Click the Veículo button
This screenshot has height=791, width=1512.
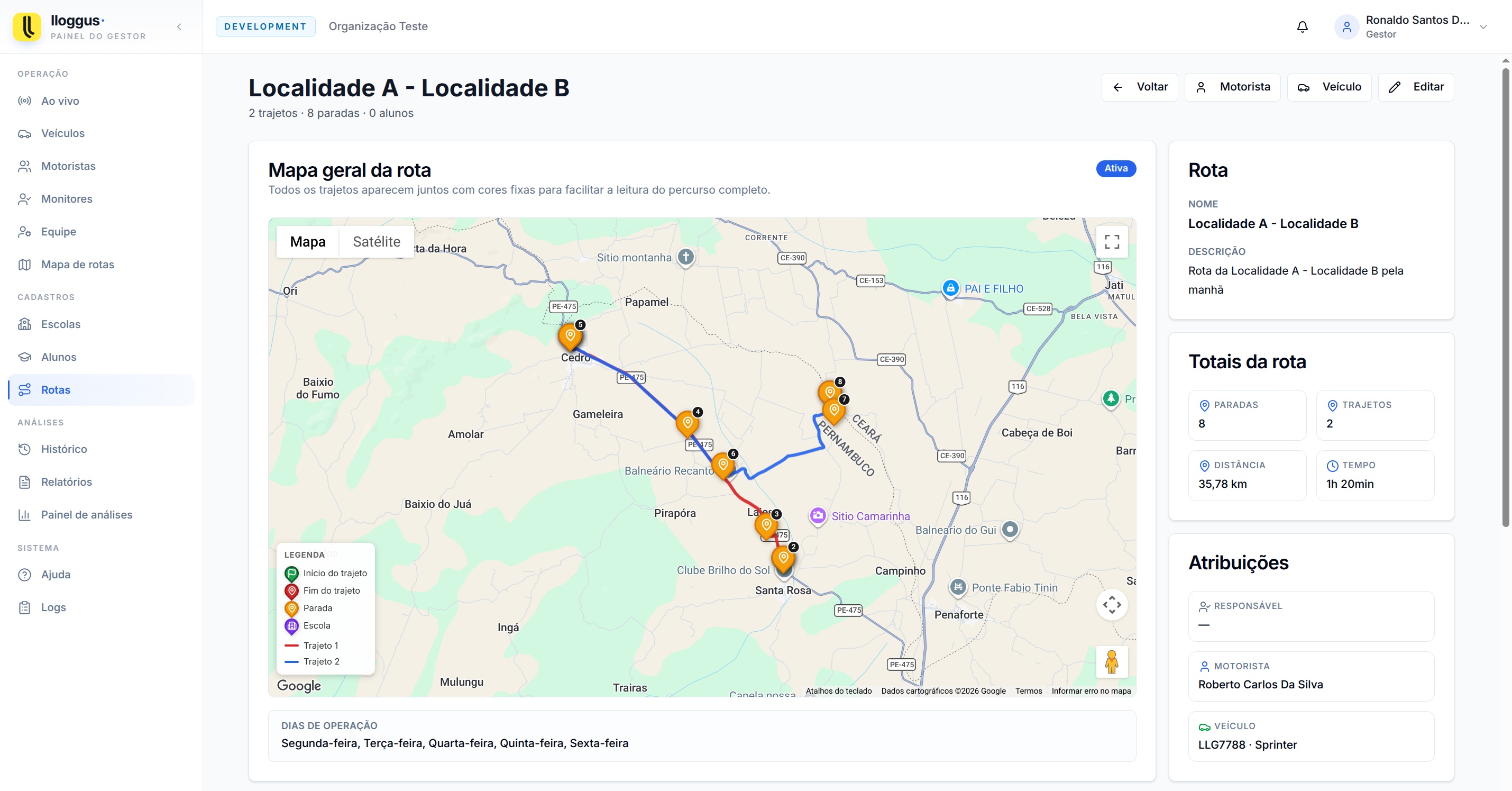(x=1329, y=87)
